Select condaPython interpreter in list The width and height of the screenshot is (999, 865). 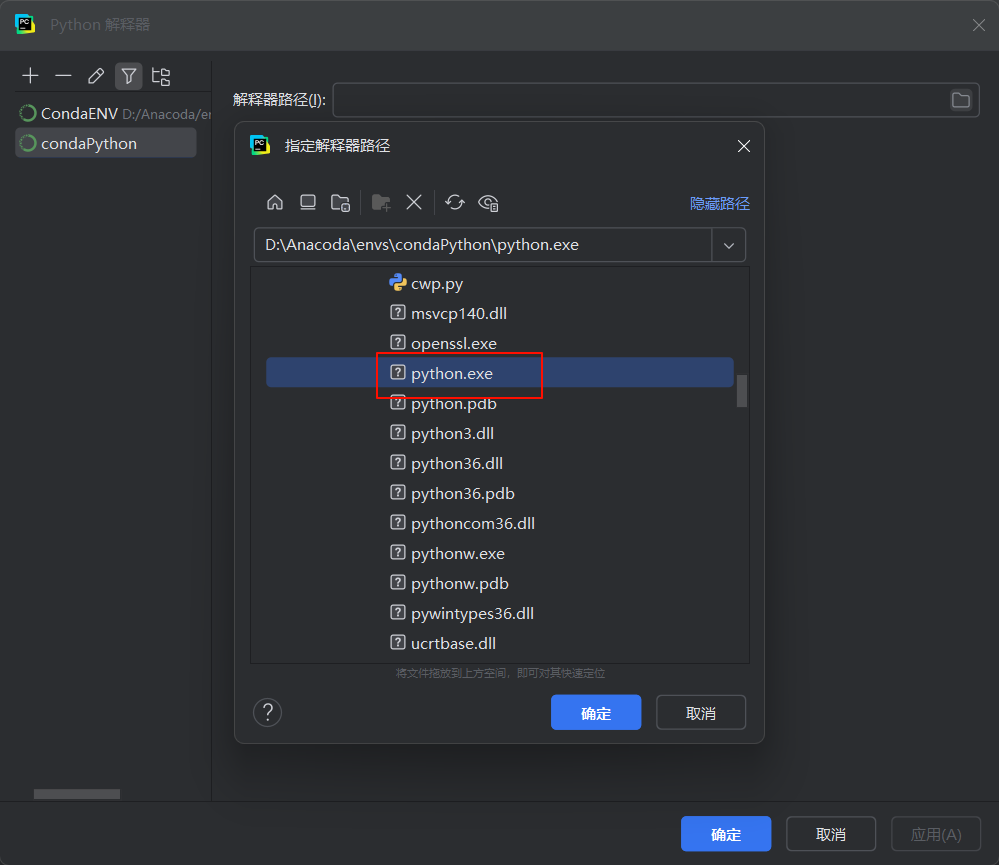106,143
